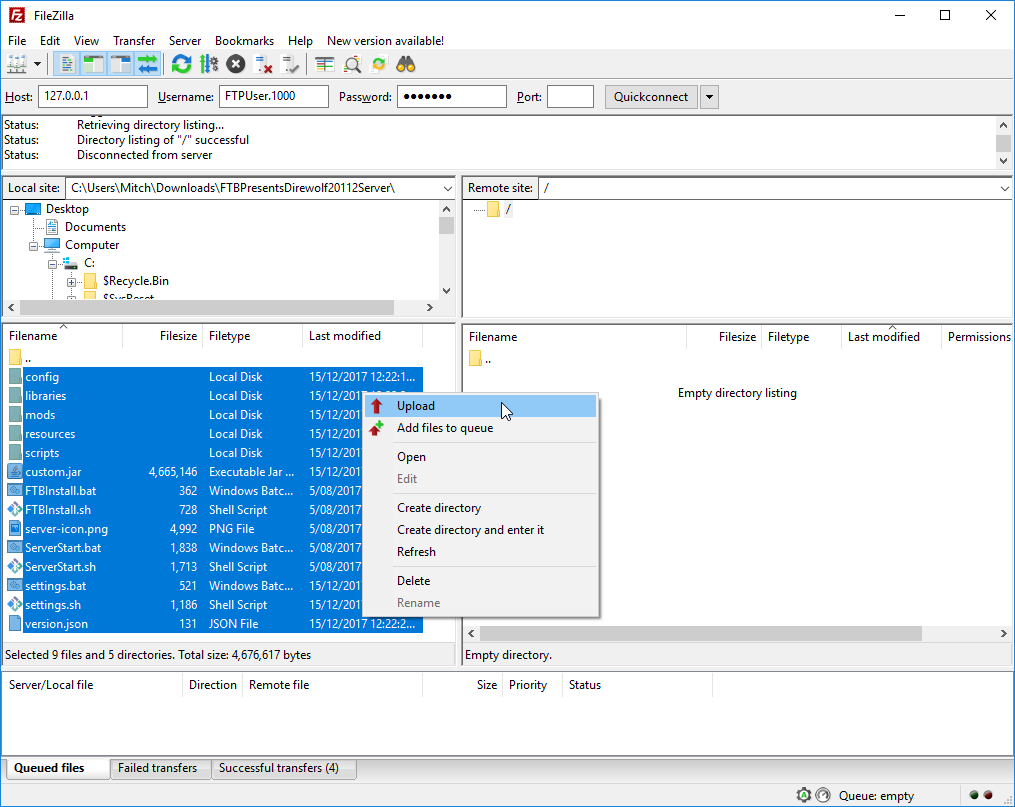The image size is (1015, 807).
Task: Click local tree horizontal scrollbar
Action: (x=207, y=307)
